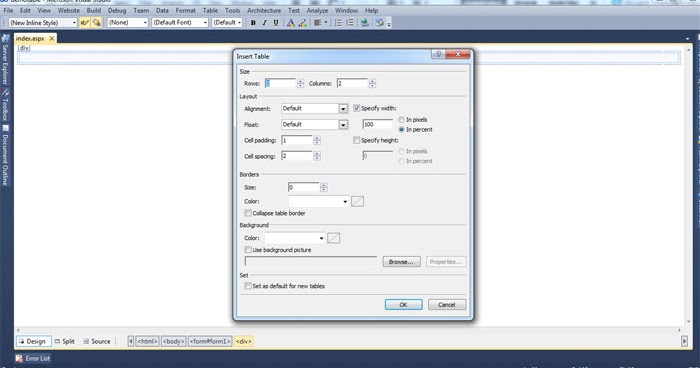Click the background highlight color icon
Viewport: 700px width, 368px height.
[x=302, y=22]
